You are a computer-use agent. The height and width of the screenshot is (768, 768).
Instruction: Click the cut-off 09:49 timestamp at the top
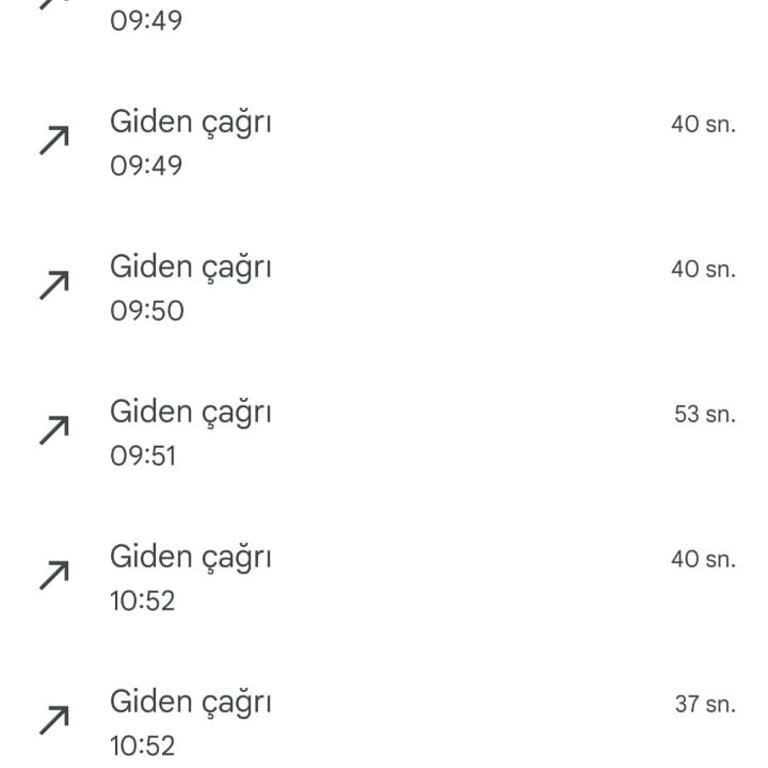pyautogui.click(x=146, y=21)
